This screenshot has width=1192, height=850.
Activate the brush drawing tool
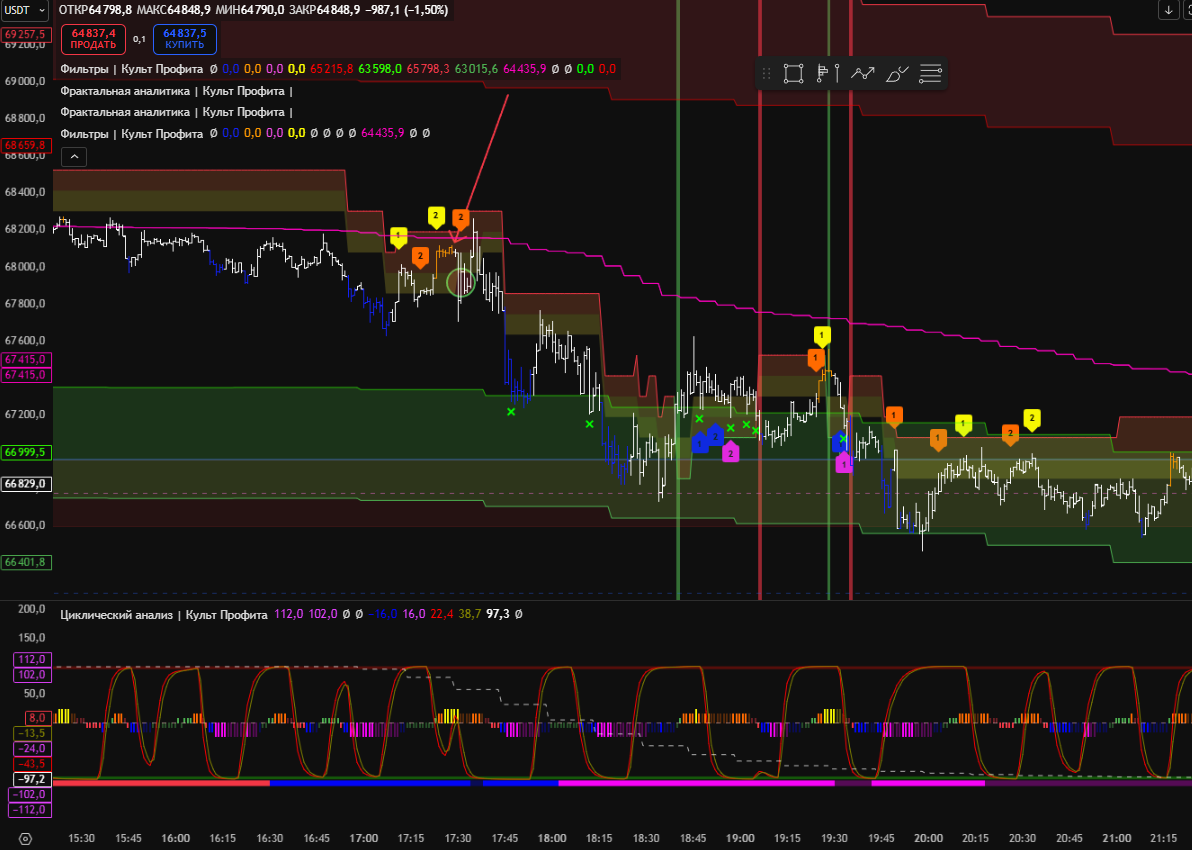tap(897, 73)
